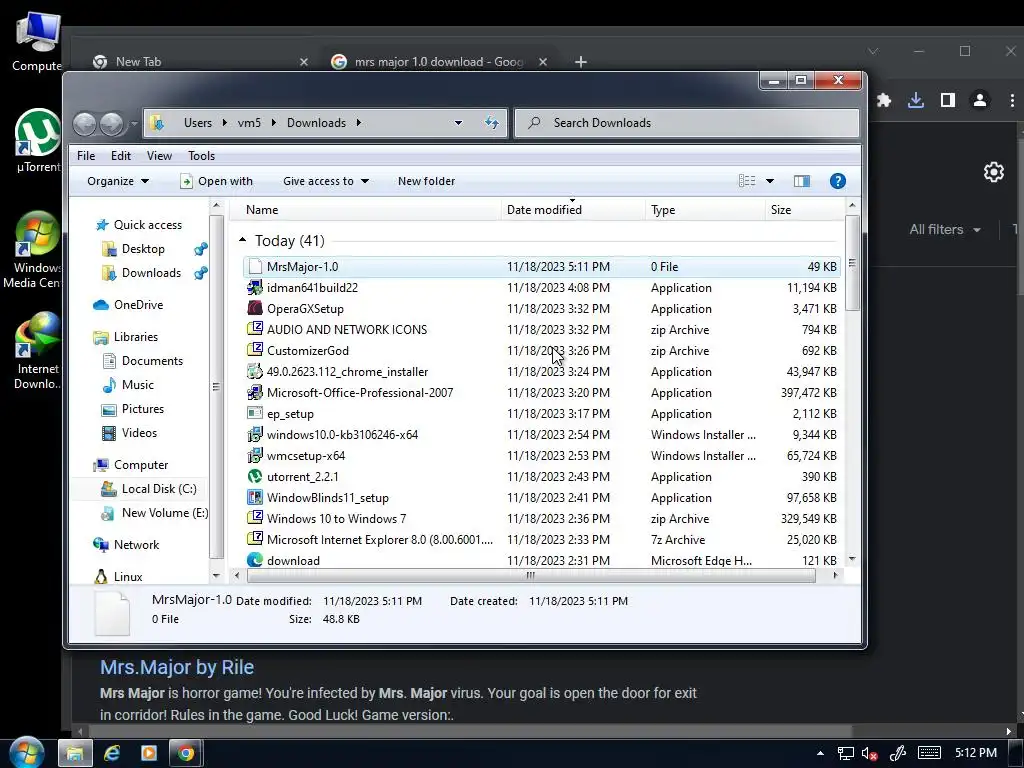The image size is (1024, 768).
Task: Open Chrome's downloads icon
Action: pyautogui.click(x=916, y=100)
